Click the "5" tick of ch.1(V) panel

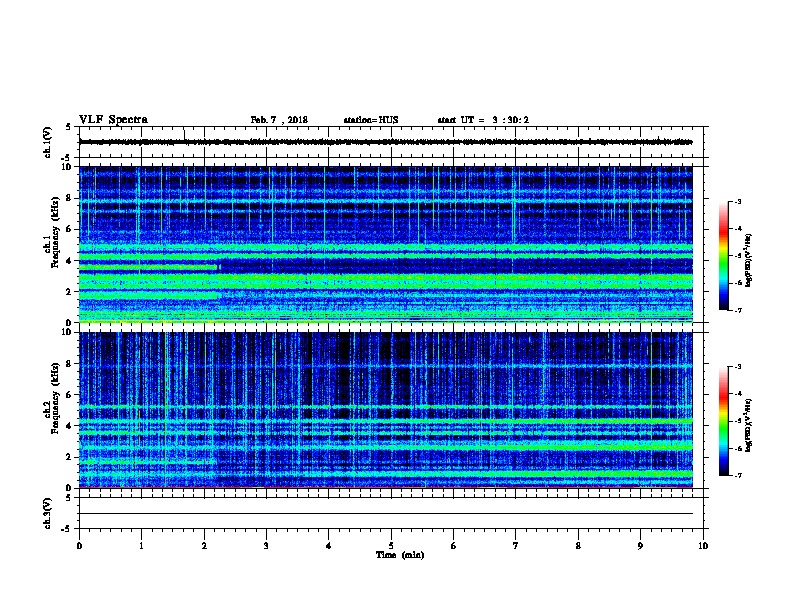click(x=69, y=127)
